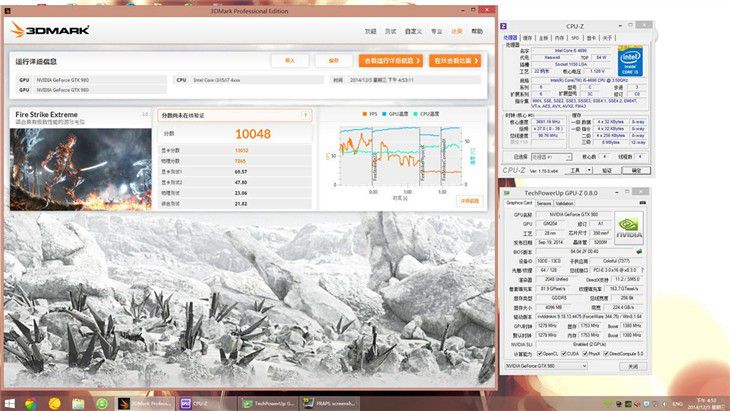Click the 3DMark title bar app icon

[7, 10]
